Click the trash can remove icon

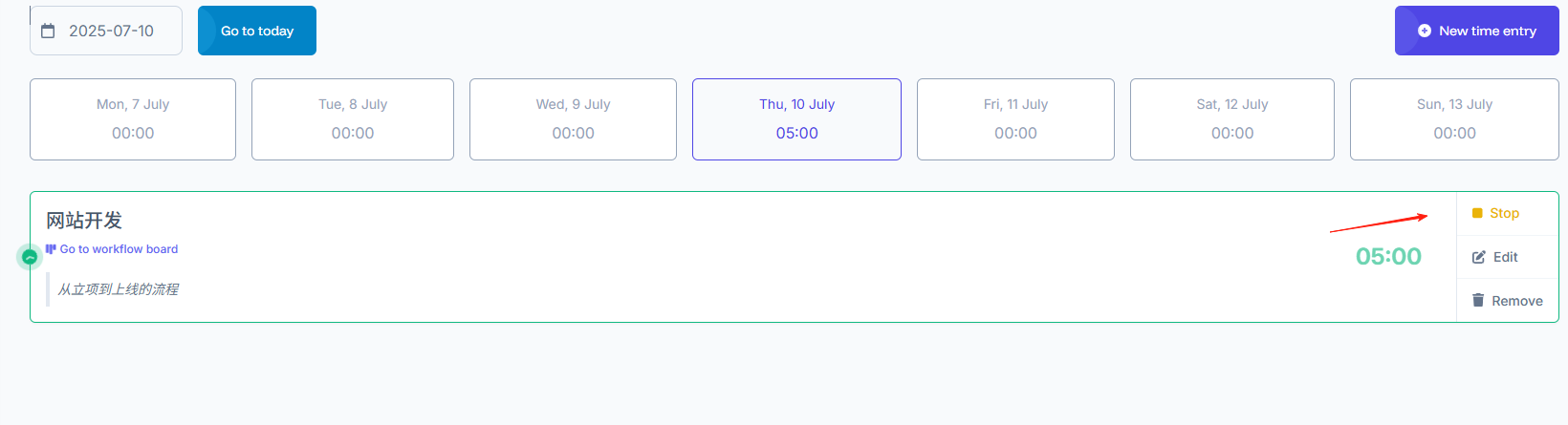pos(1478,300)
